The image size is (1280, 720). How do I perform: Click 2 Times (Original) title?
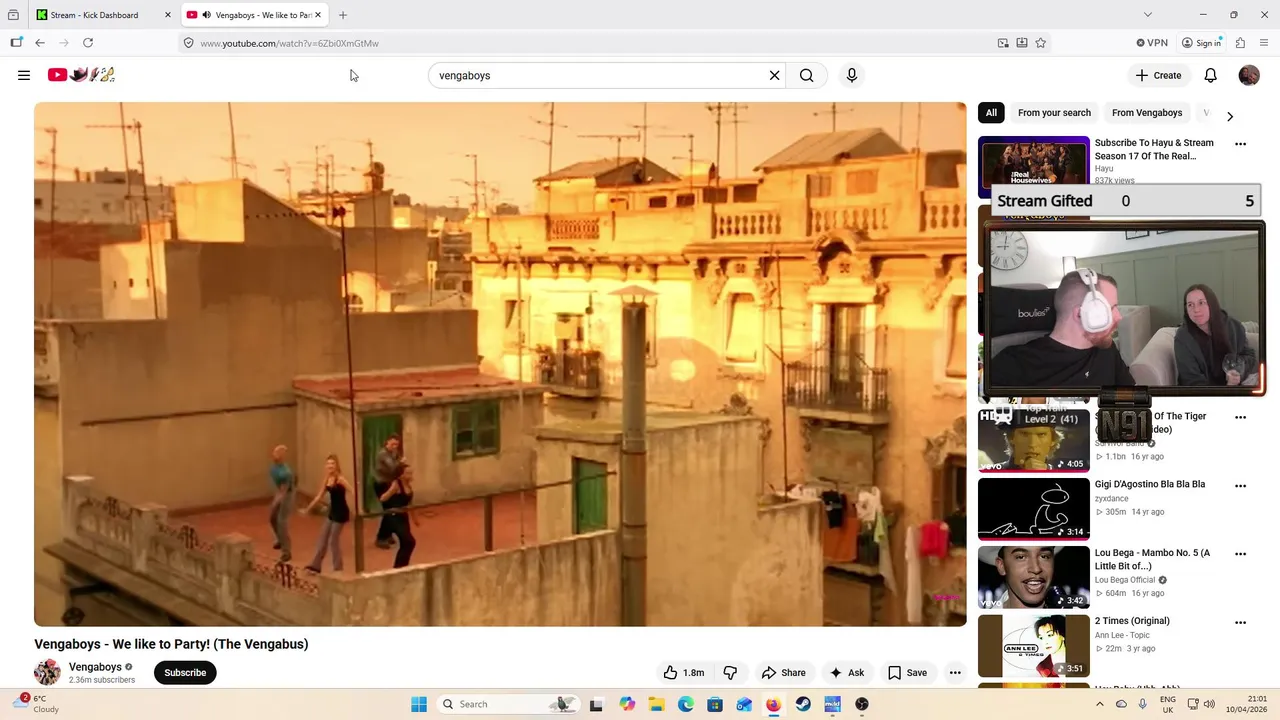tap(1132, 621)
